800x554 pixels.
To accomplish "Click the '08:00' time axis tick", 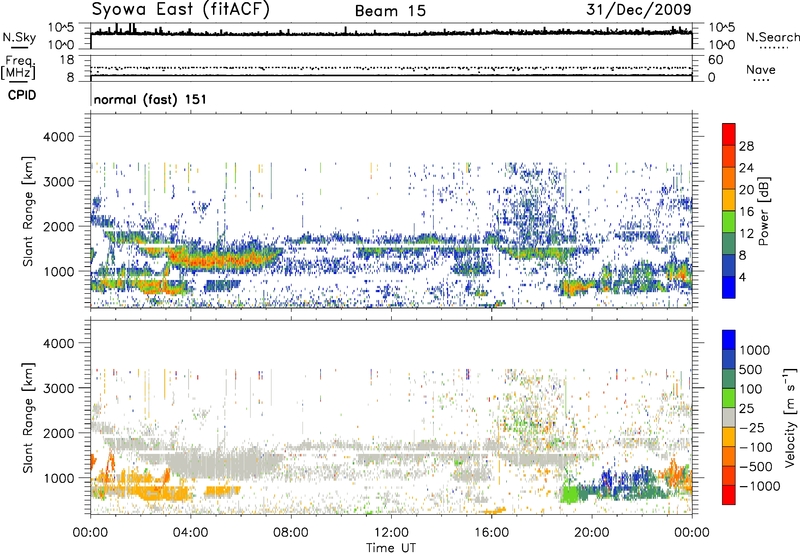I will (290, 533).
